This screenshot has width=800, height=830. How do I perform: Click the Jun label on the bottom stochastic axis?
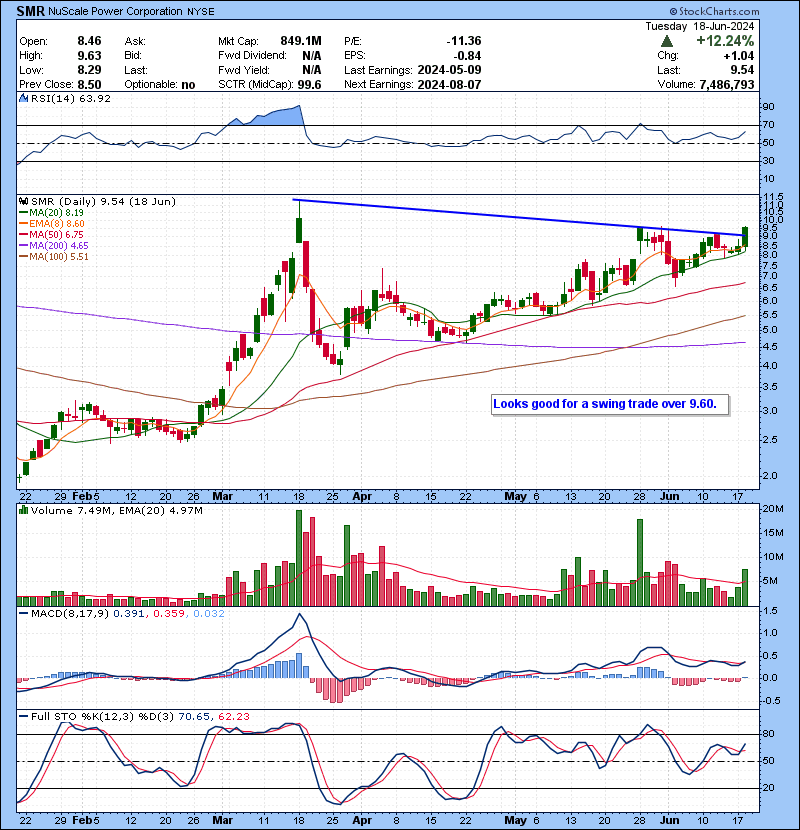coord(670,820)
